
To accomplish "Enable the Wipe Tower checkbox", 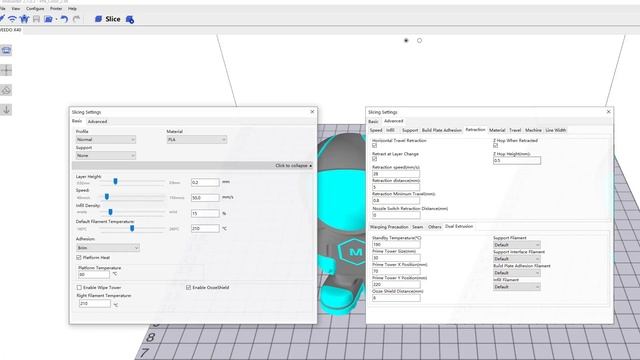I will click(79, 287).
